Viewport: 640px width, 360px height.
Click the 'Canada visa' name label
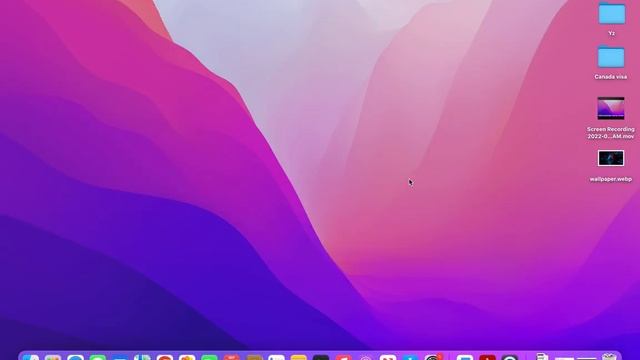[x=611, y=77]
